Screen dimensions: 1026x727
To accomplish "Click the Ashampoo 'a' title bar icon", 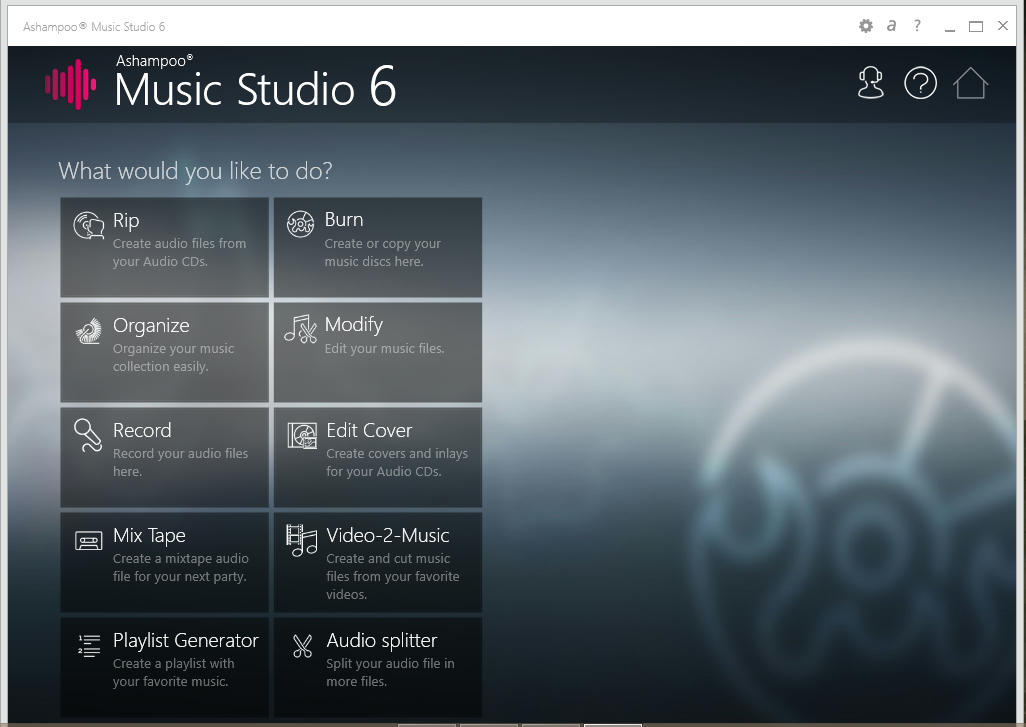I will point(891,26).
